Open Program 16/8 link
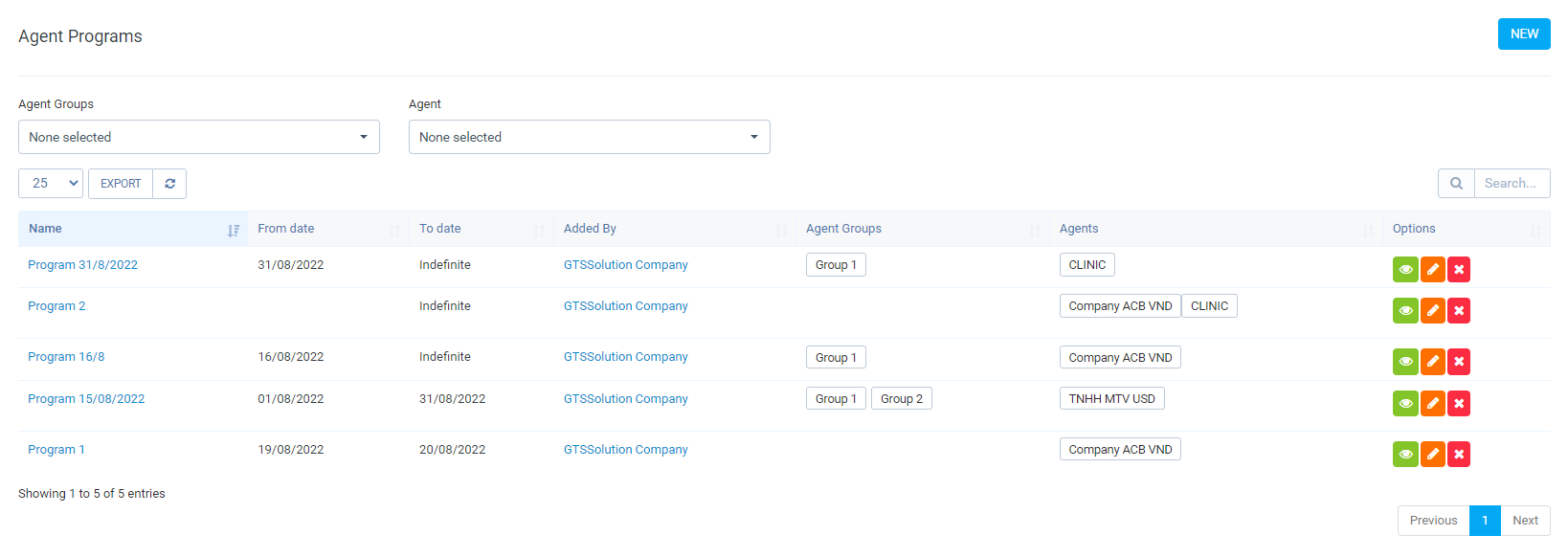1568x558 pixels. [x=66, y=357]
